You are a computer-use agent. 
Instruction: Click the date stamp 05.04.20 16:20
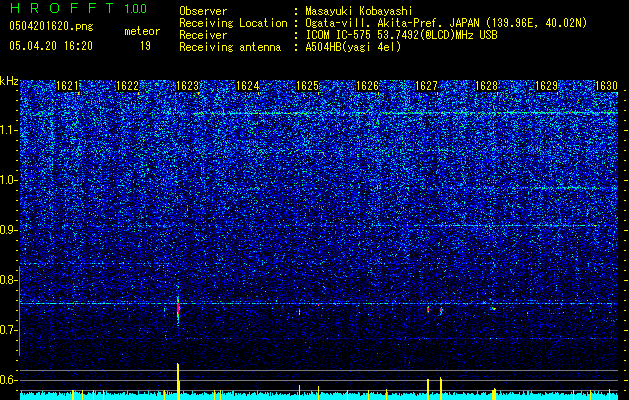[x=51, y=46]
